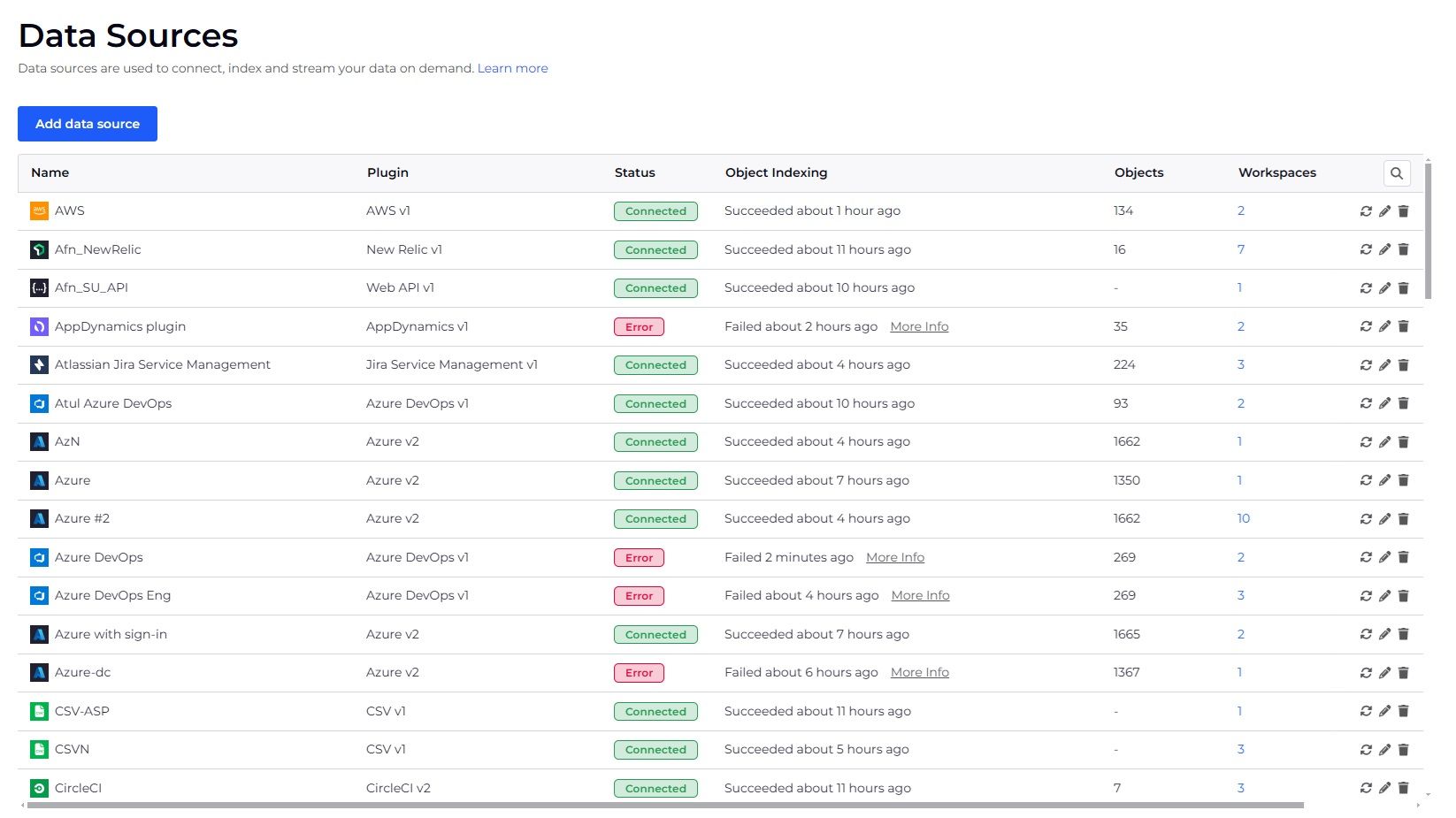The image size is (1456, 818).
Task: Refresh Afn_NewRelic indexing
Action: point(1366,249)
